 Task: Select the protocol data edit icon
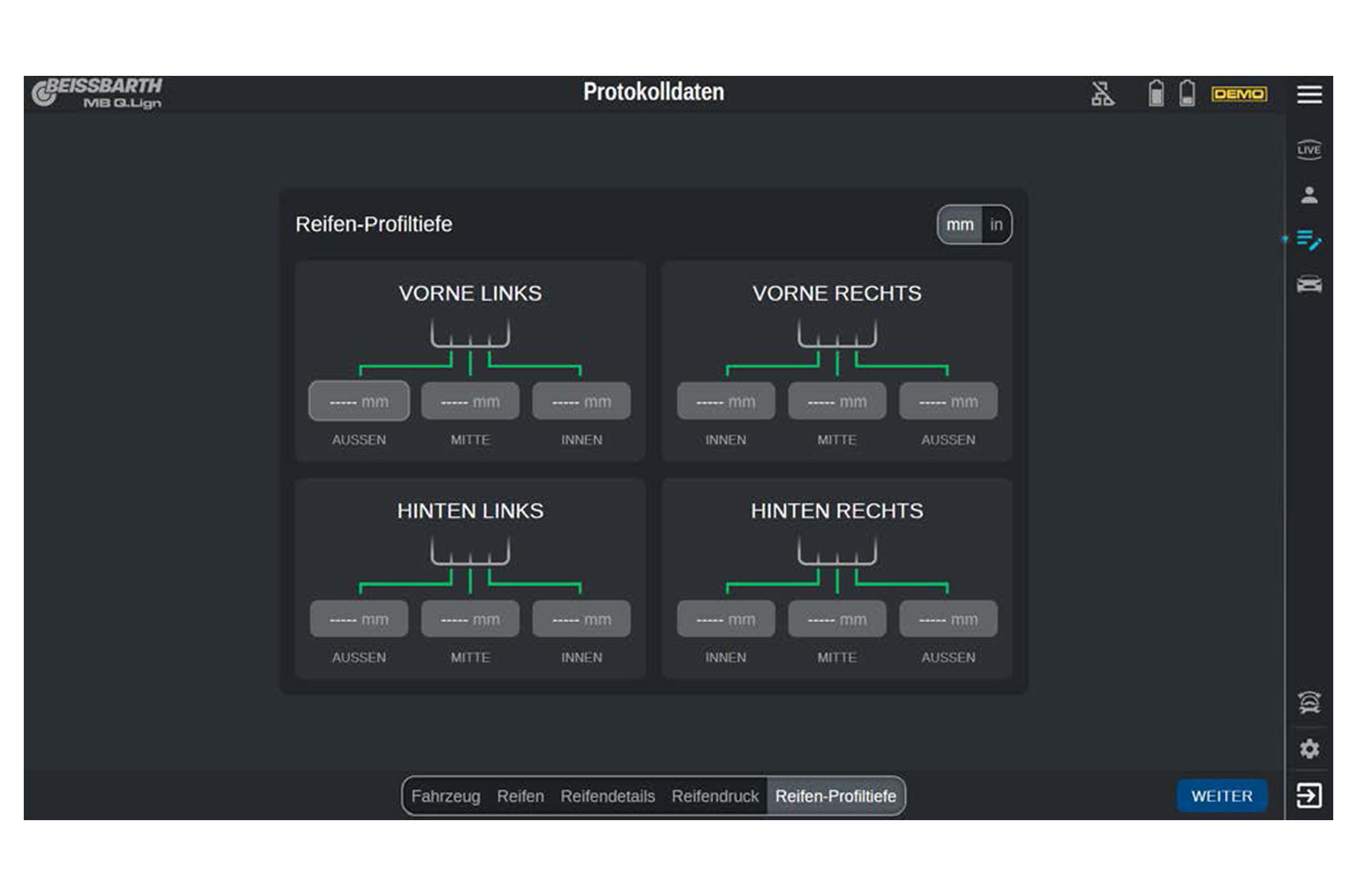(x=1309, y=240)
